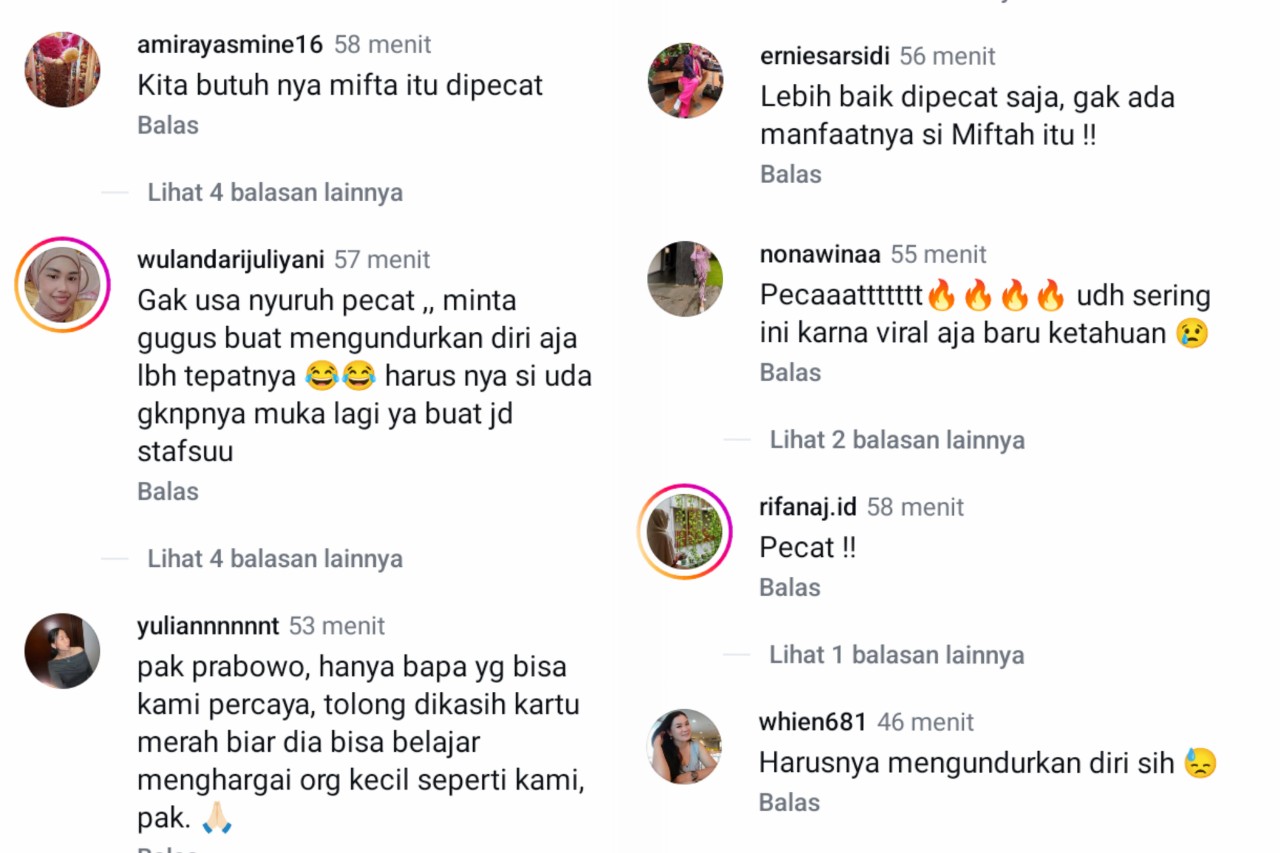View rifanaj.id's profile picture
The image size is (1280, 853).
685,532
